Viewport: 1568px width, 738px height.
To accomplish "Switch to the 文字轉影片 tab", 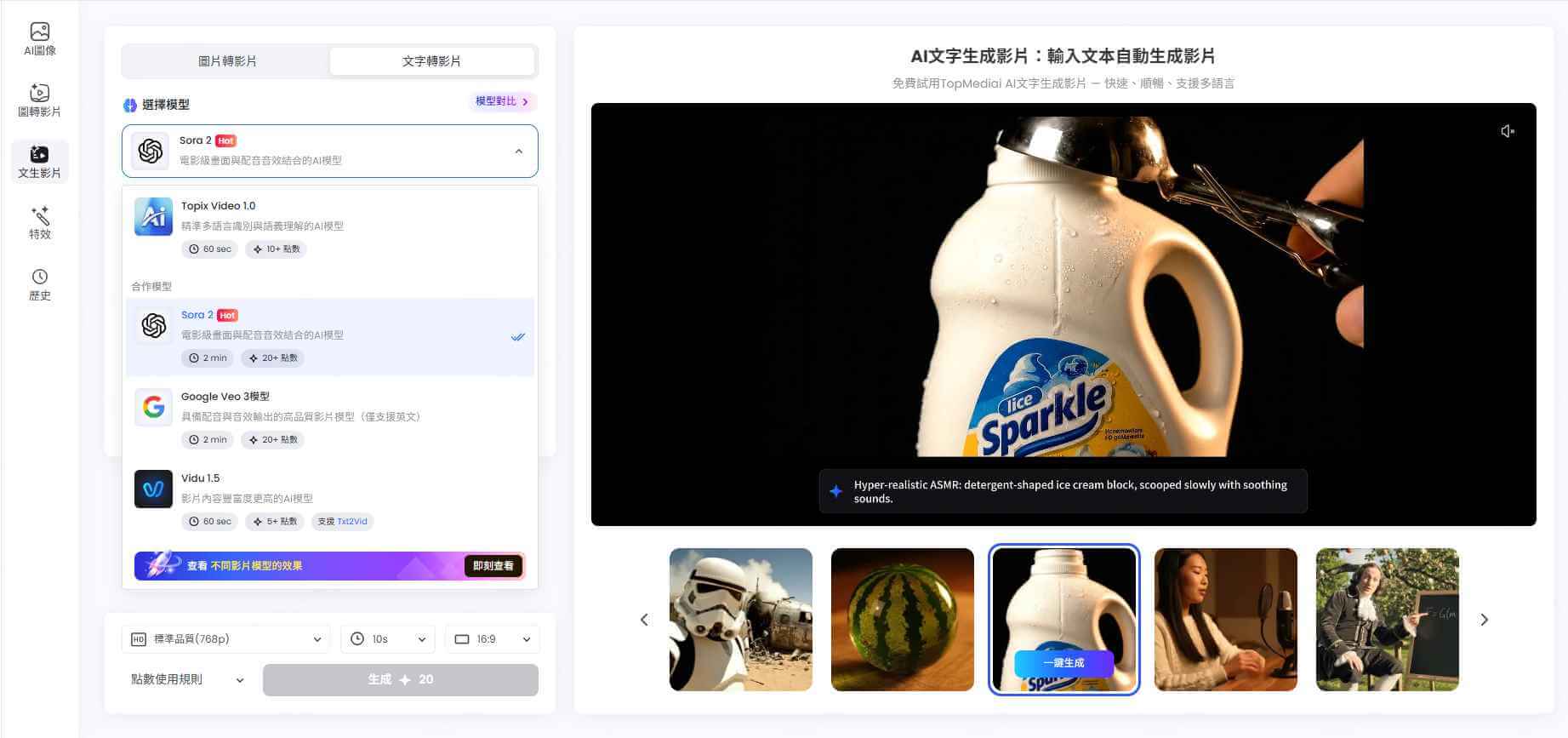I will (x=431, y=61).
